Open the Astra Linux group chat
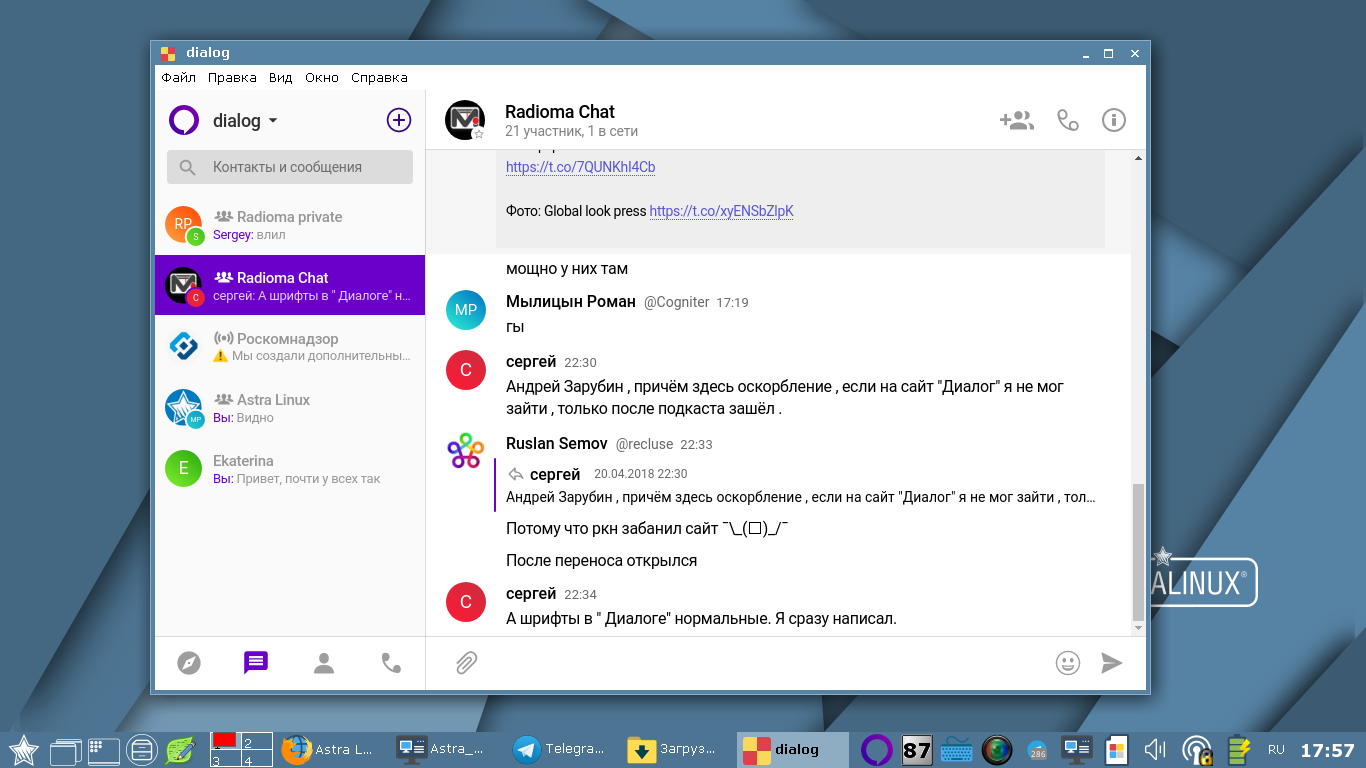Screen dimensions: 1366x768 290,408
